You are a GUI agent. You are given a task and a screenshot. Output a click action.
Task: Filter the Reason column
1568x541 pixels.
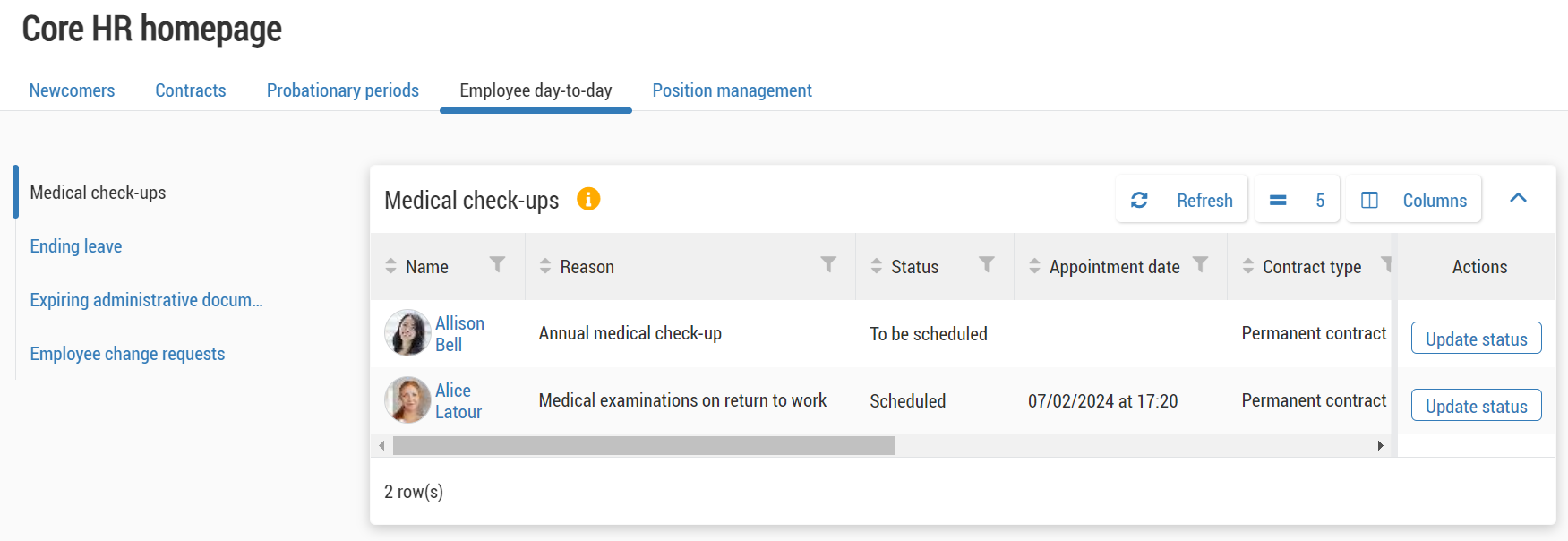[x=827, y=266]
